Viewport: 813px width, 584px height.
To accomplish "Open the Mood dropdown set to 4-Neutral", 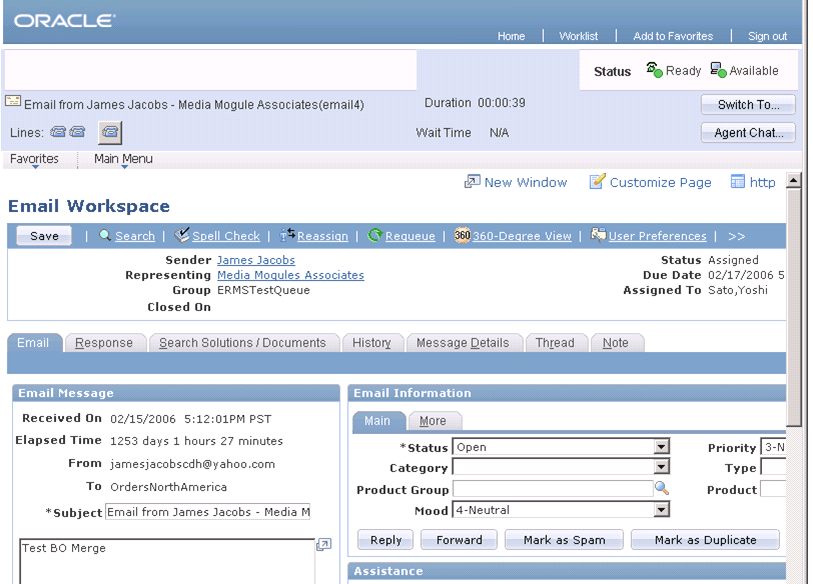I will point(661,510).
